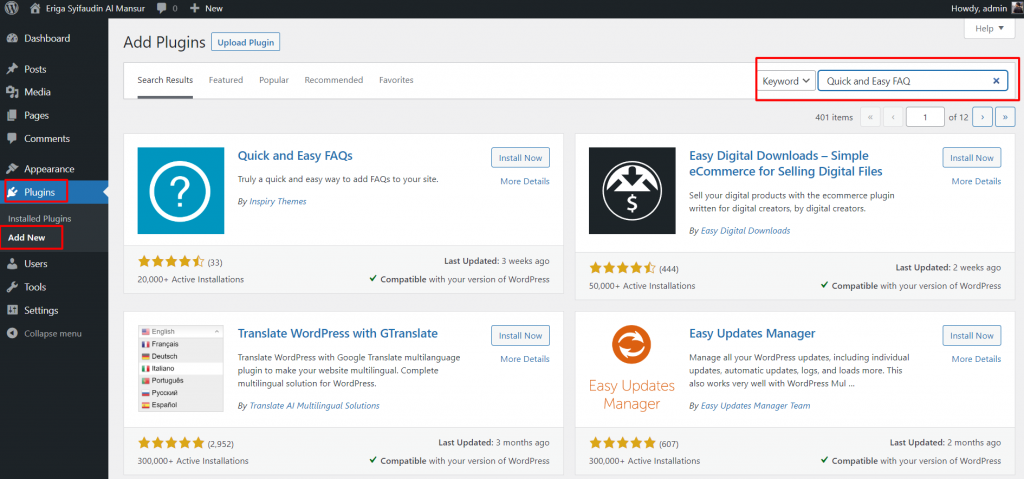Click the Quick and Easy FAQs plugin icon

pyautogui.click(x=180, y=191)
